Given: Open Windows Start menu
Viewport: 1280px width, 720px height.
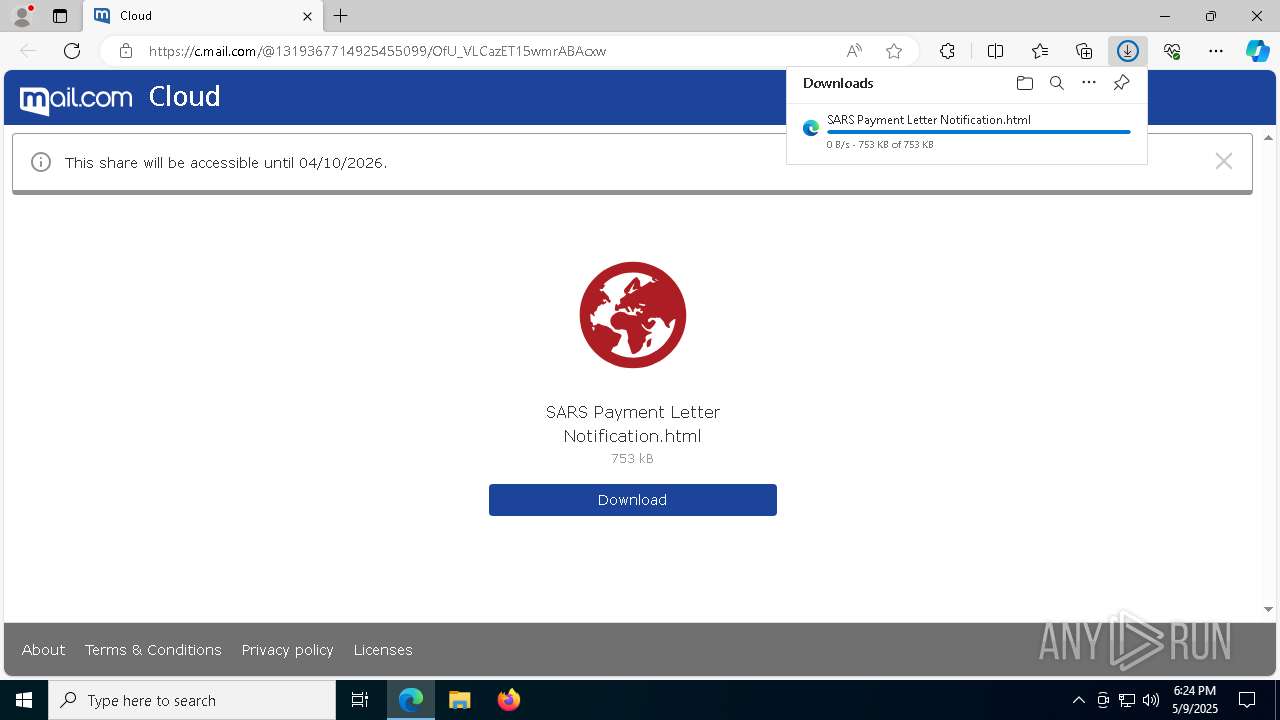Looking at the screenshot, I should coord(24,700).
